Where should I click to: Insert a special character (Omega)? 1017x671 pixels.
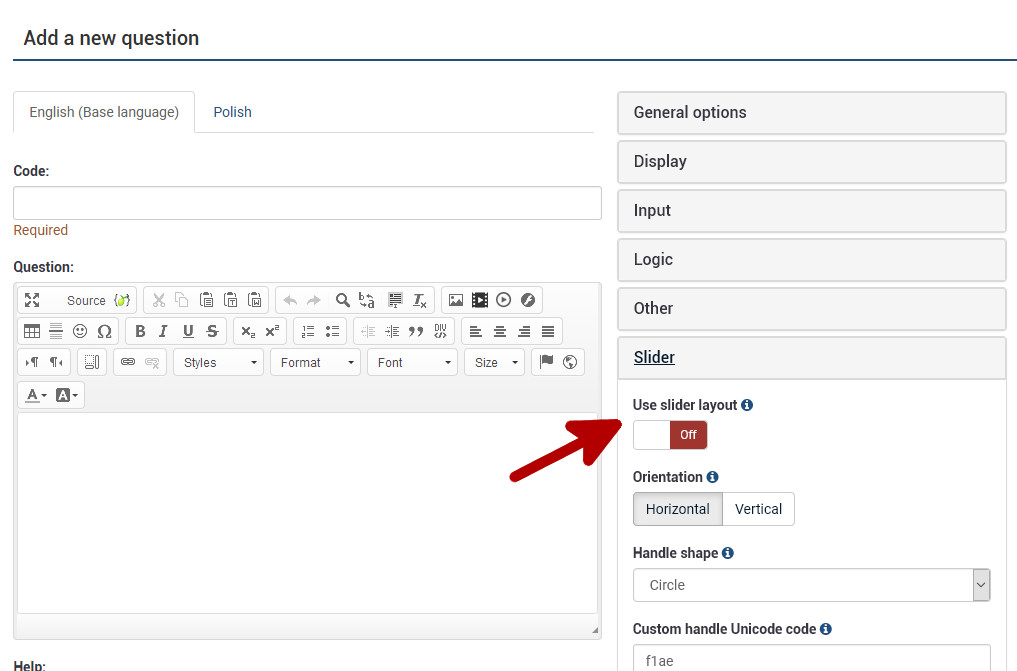tap(104, 331)
